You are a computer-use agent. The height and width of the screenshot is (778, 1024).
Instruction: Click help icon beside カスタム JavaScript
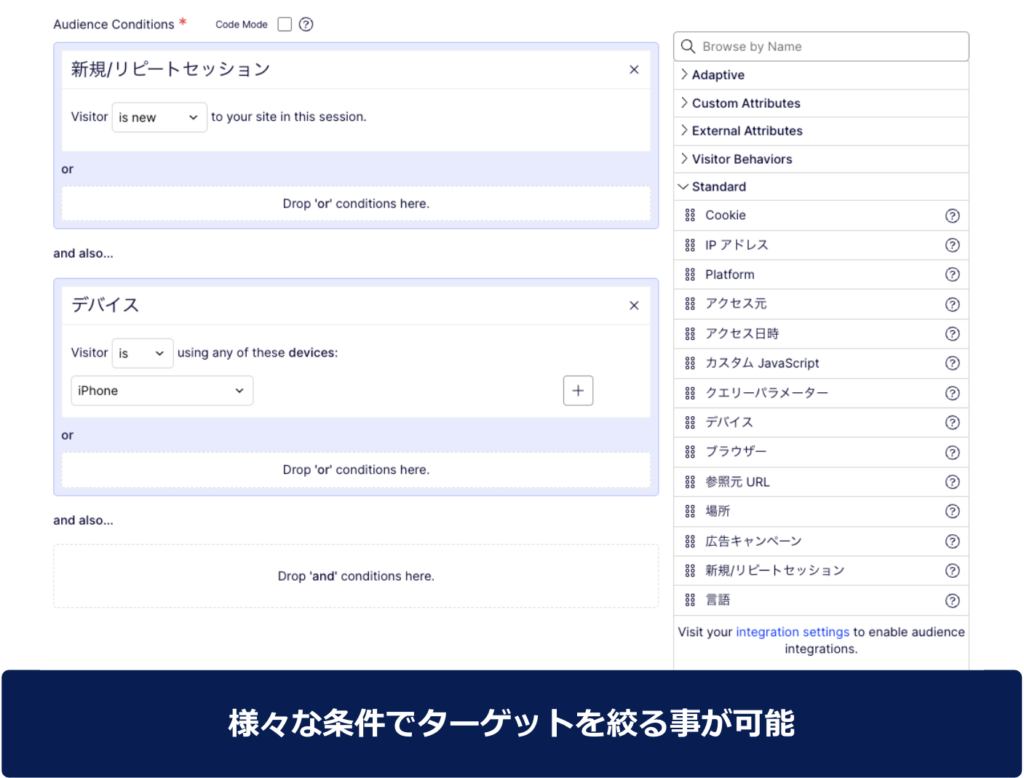pos(952,364)
